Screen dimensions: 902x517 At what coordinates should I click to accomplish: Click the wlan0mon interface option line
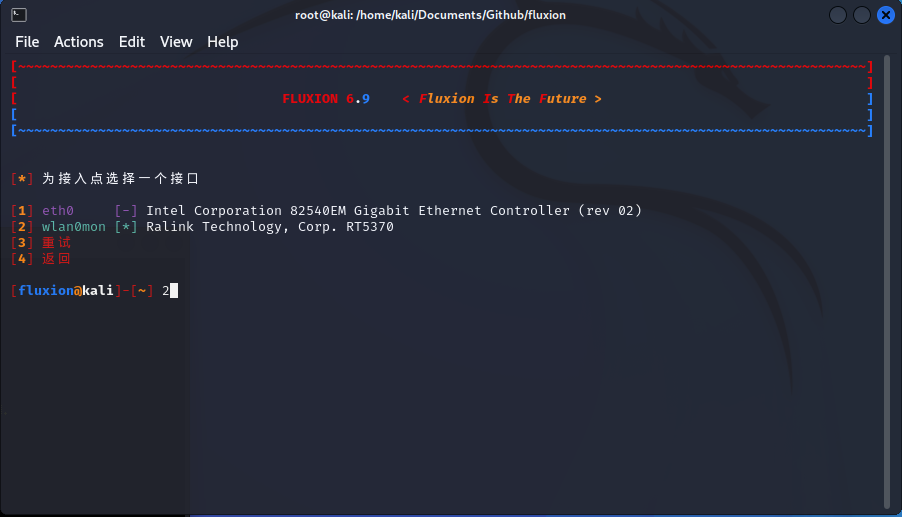pyautogui.click(x=202, y=227)
